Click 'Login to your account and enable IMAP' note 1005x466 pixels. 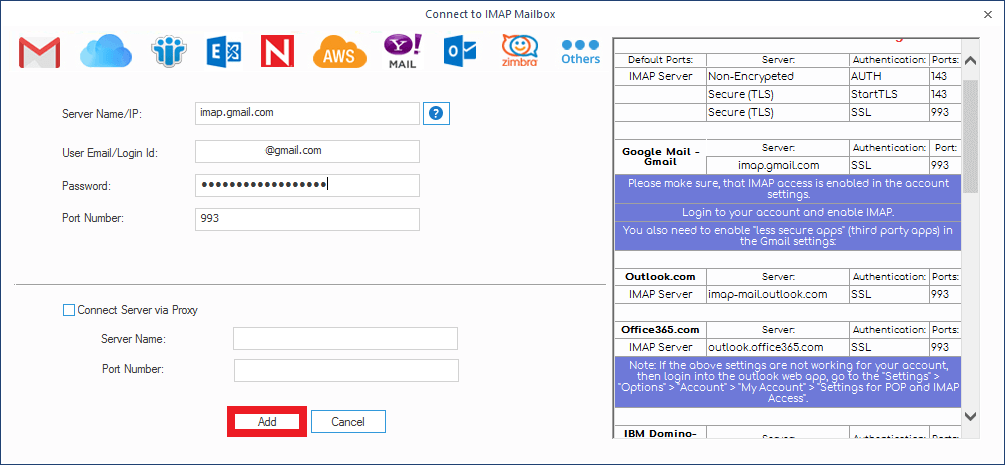[x=788, y=213]
